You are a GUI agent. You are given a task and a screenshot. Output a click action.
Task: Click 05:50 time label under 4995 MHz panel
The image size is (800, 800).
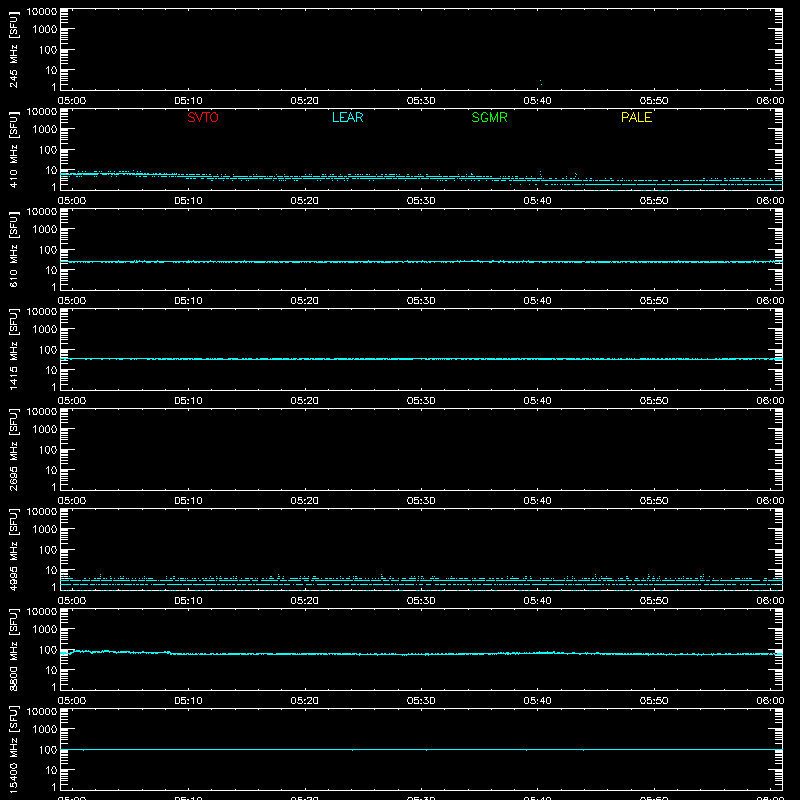coord(654,601)
